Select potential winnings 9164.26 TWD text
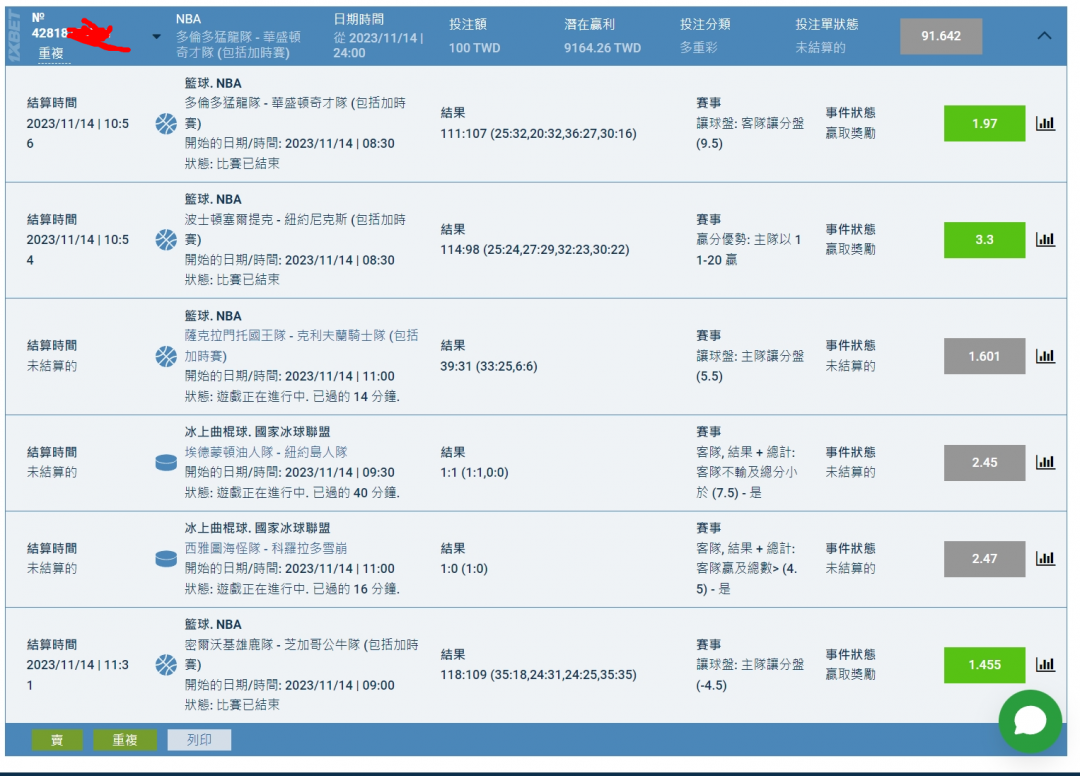 (602, 48)
